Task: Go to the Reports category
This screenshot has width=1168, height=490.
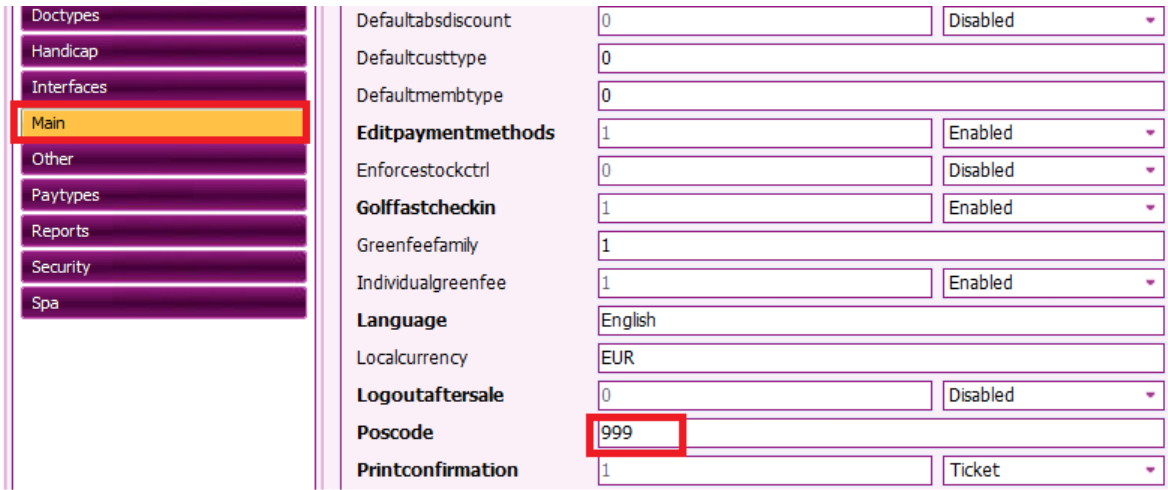Action: click(x=164, y=231)
